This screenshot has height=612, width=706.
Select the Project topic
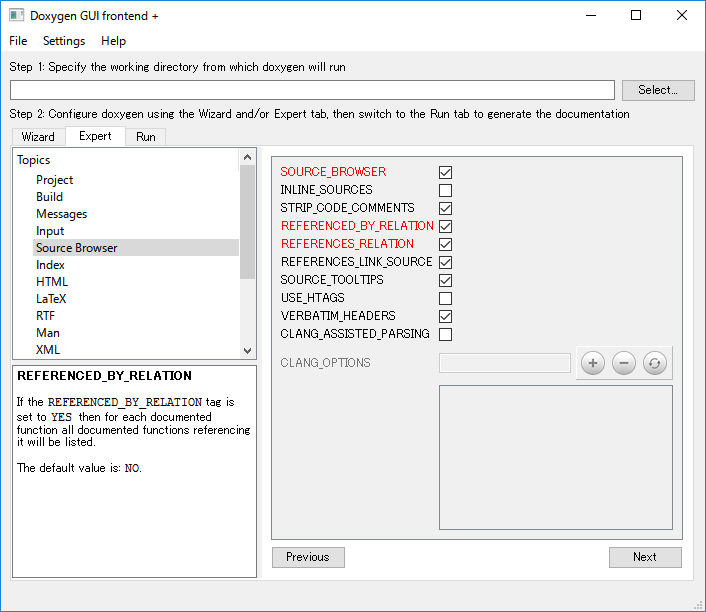click(x=54, y=180)
